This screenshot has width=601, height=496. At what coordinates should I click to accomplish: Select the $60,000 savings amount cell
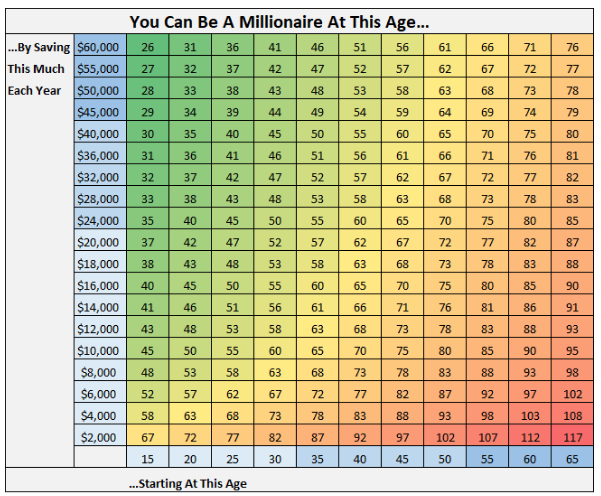click(x=97, y=47)
